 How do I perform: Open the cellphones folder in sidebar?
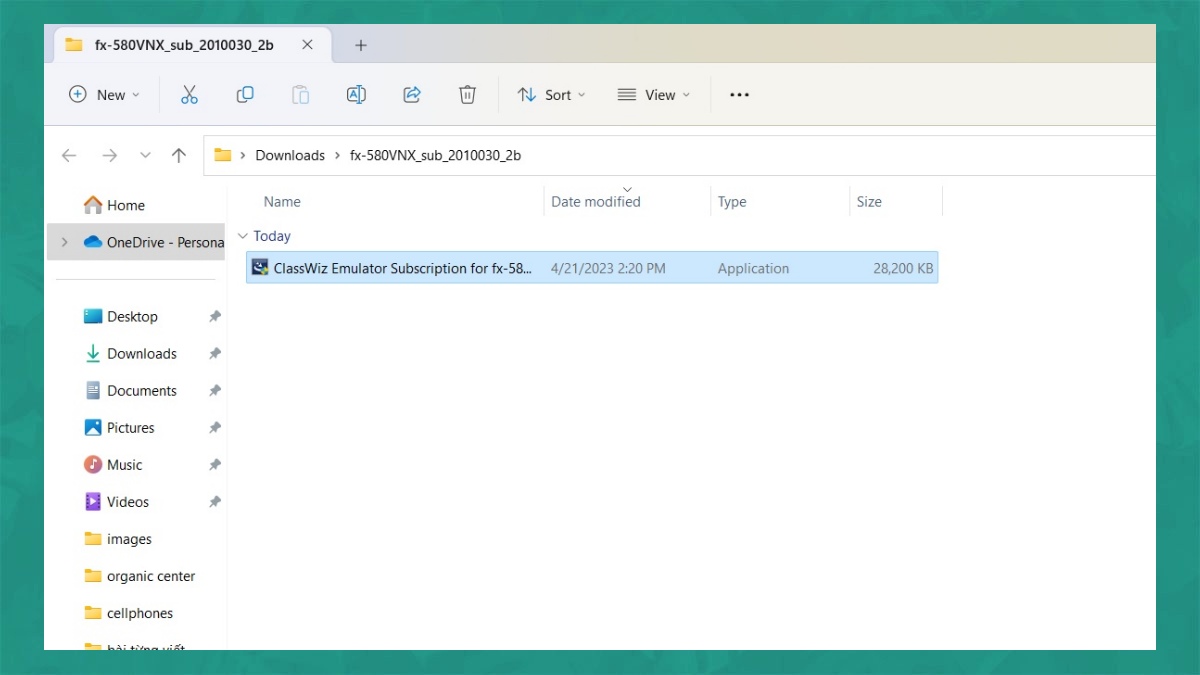140,613
